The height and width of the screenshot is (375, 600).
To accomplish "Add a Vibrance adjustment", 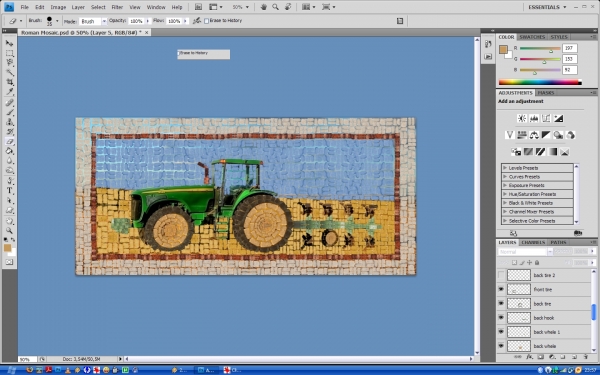I will pos(510,135).
